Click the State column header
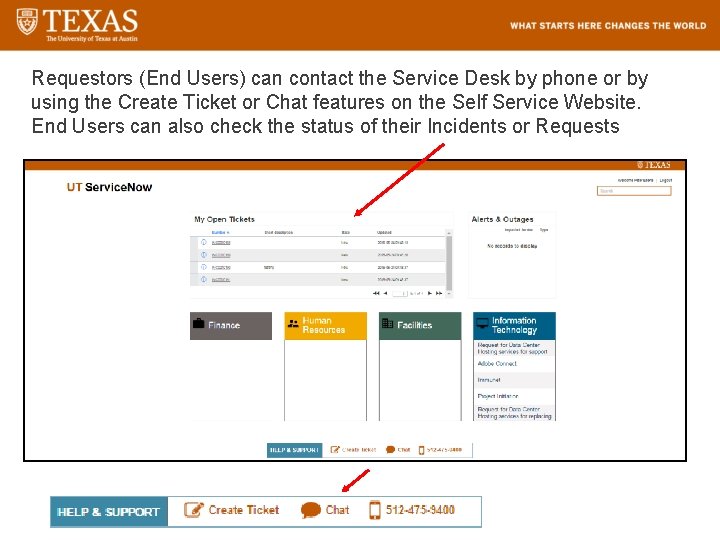The image size is (720, 540). click(x=345, y=232)
